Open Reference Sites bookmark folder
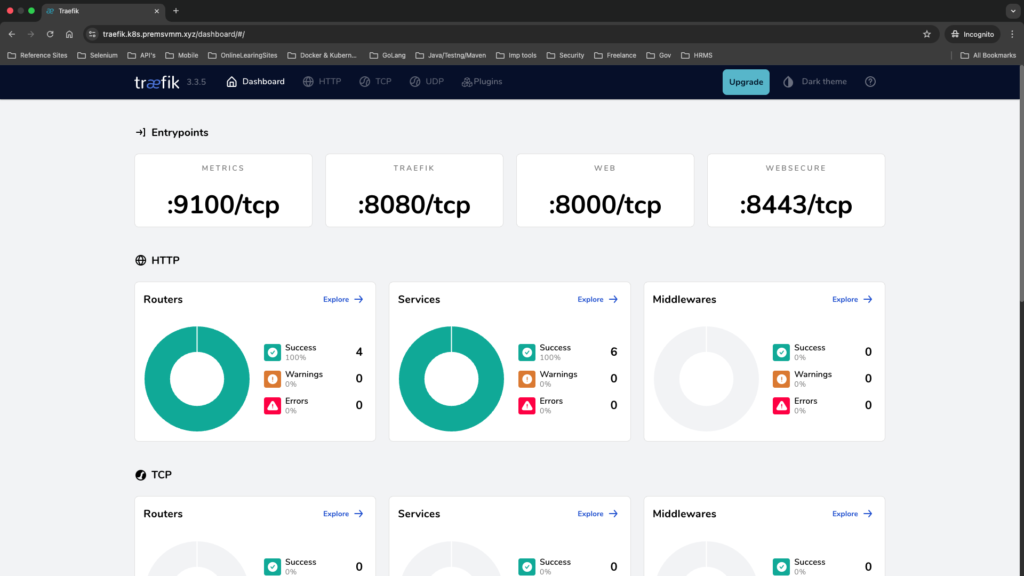The width and height of the screenshot is (1024, 576). (x=37, y=56)
